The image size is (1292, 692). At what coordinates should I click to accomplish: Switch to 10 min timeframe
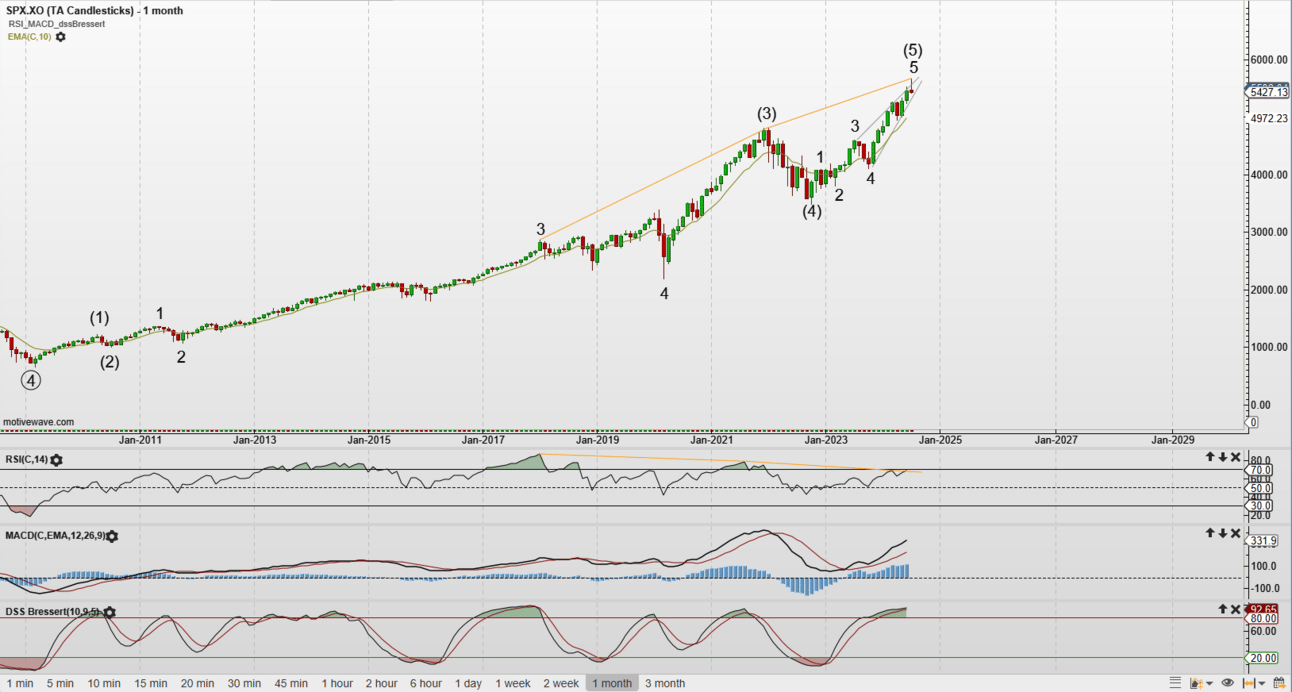point(104,683)
